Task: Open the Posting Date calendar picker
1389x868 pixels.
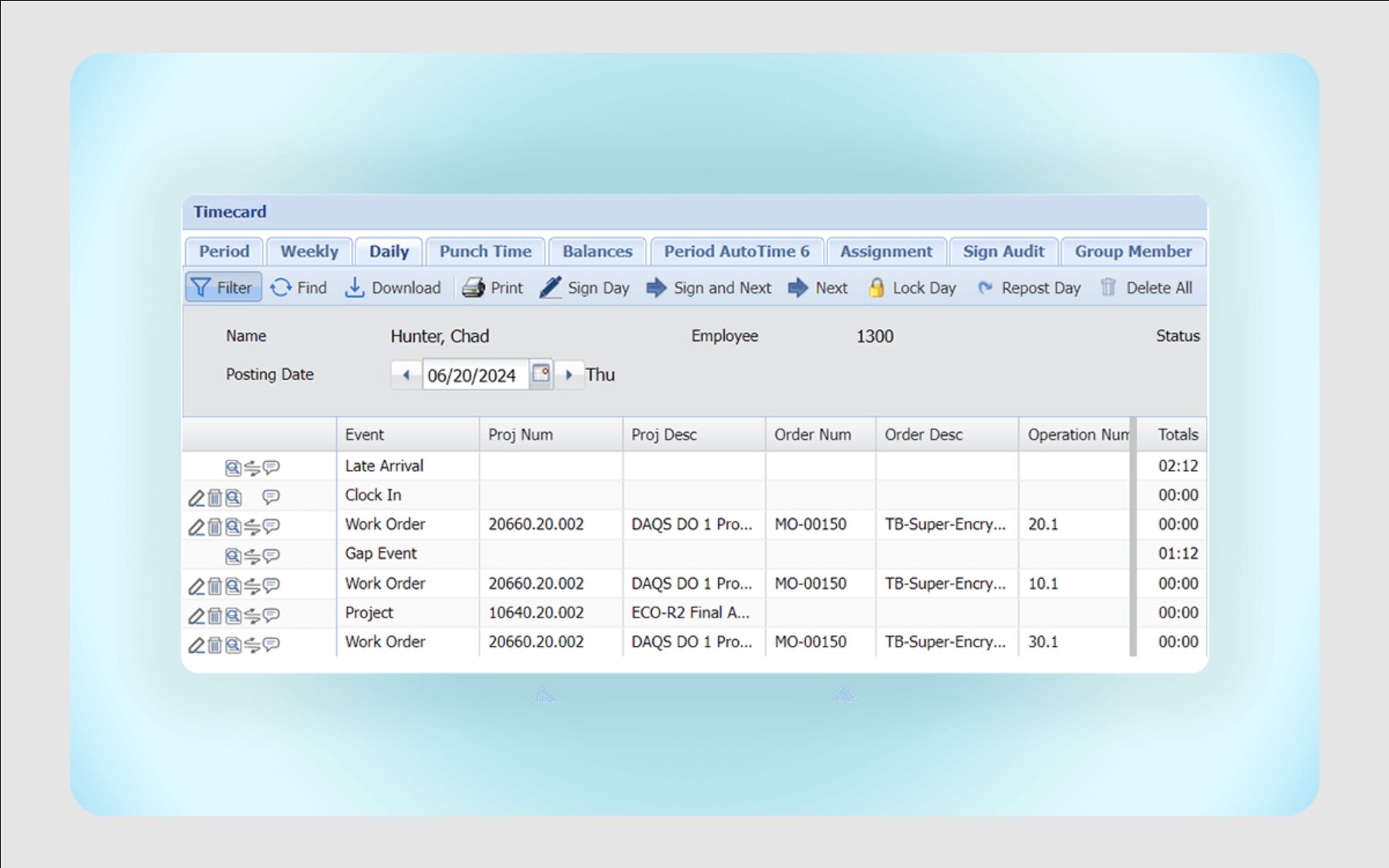Action: click(541, 375)
